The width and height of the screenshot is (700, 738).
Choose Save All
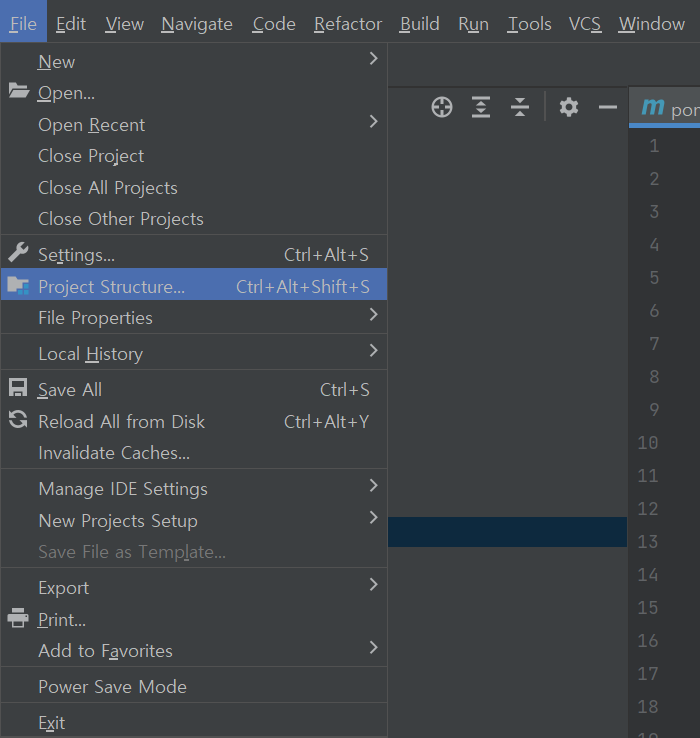[x=194, y=390]
